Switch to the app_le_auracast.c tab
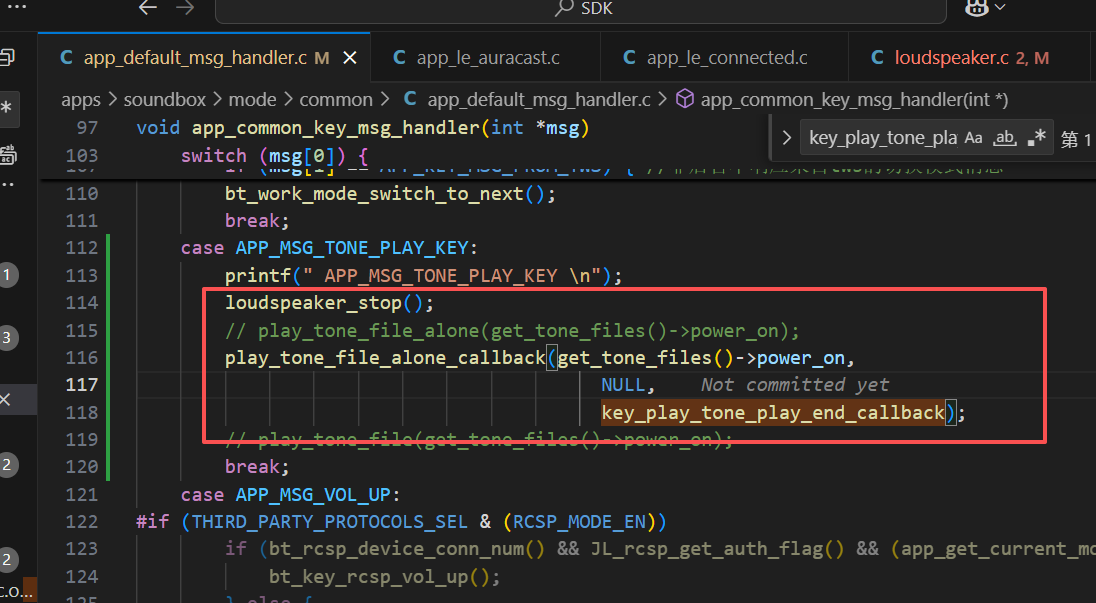 pyautogui.click(x=486, y=58)
